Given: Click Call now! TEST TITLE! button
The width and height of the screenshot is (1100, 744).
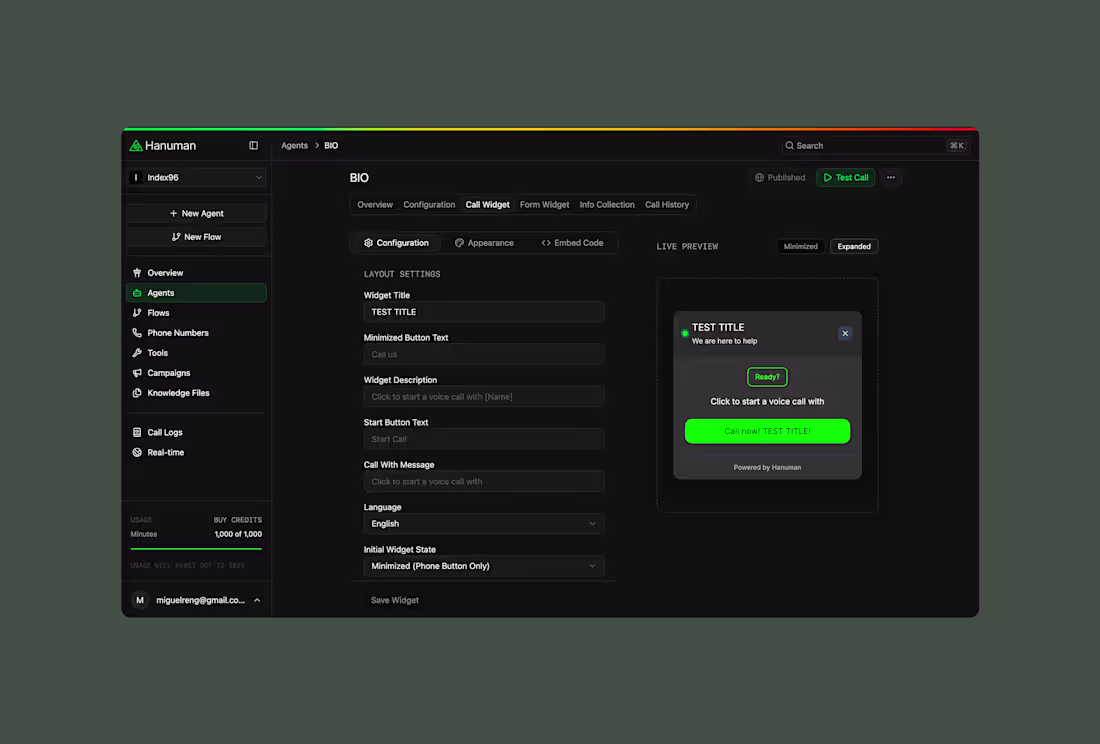Looking at the screenshot, I should pyautogui.click(x=767, y=431).
